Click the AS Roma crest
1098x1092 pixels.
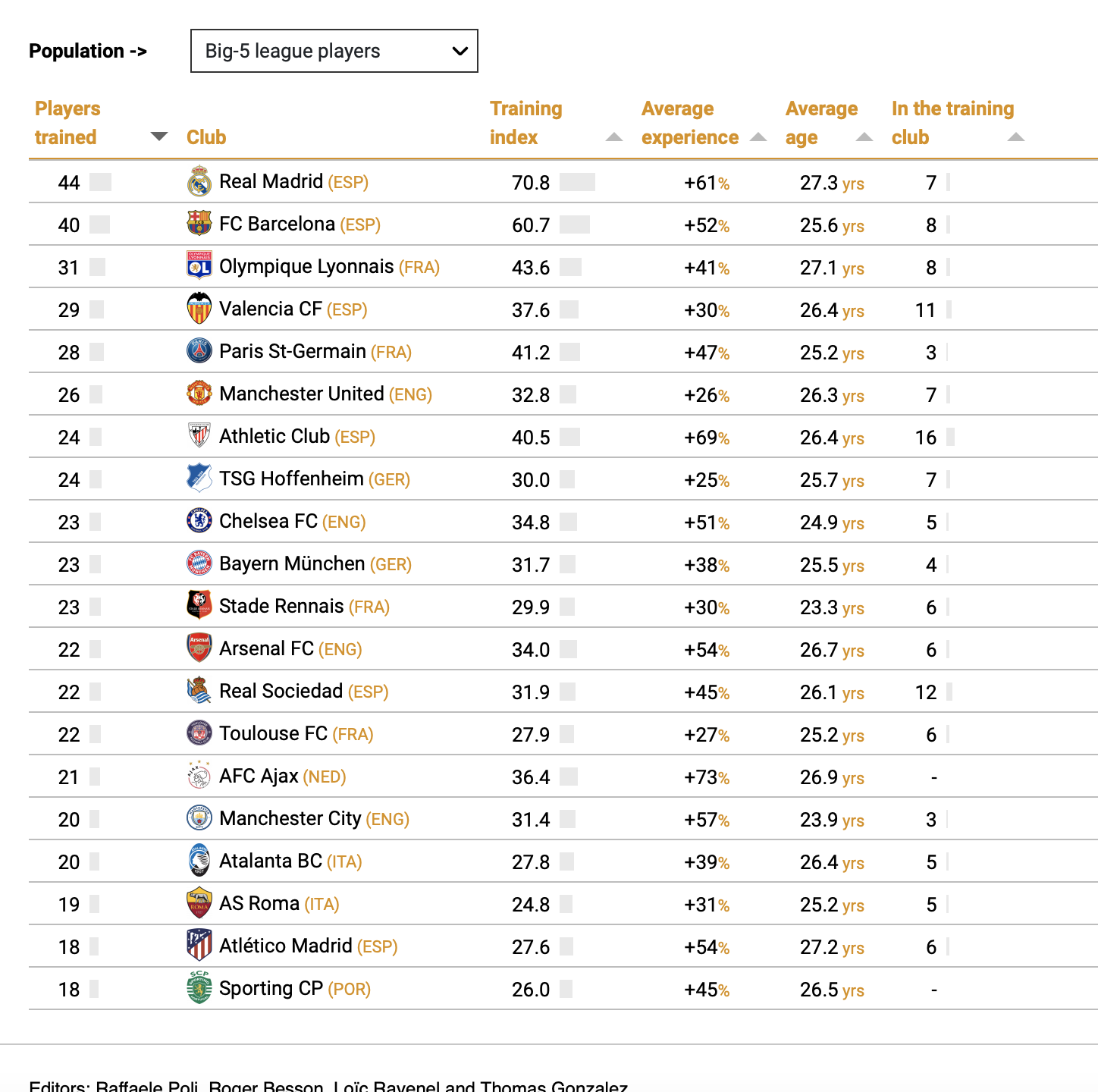click(x=199, y=903)
